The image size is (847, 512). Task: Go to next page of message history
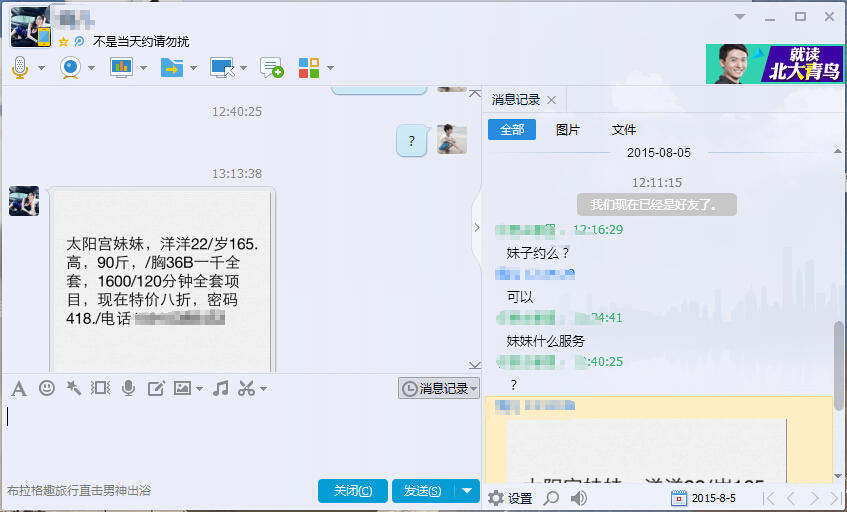pos(815,498)
